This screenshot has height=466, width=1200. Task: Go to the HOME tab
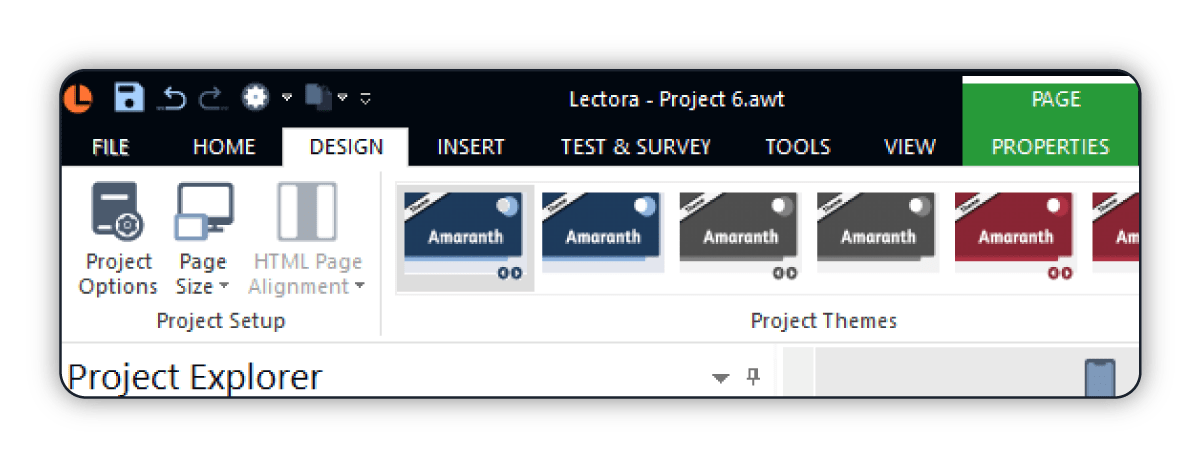click(x=224, y=147)
